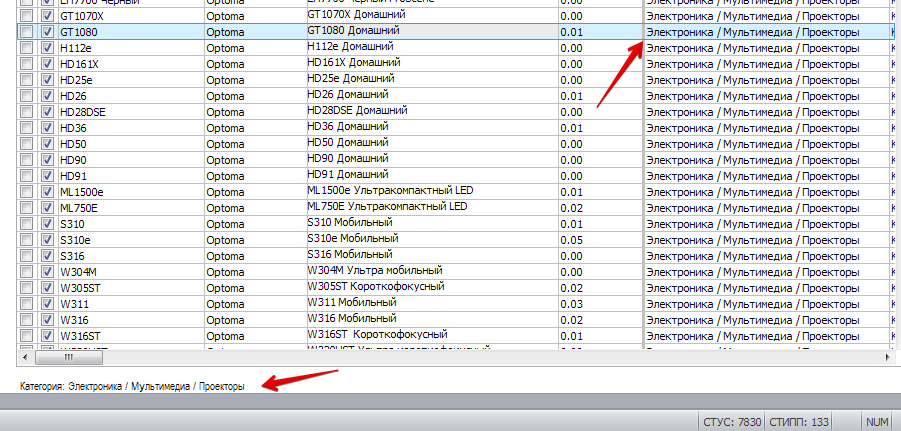This screenshot has height=431, width=901.
Task: Select the 'W304M Ультра мобильный' cell
Action: pyautogui.click(x=432, y=272)
